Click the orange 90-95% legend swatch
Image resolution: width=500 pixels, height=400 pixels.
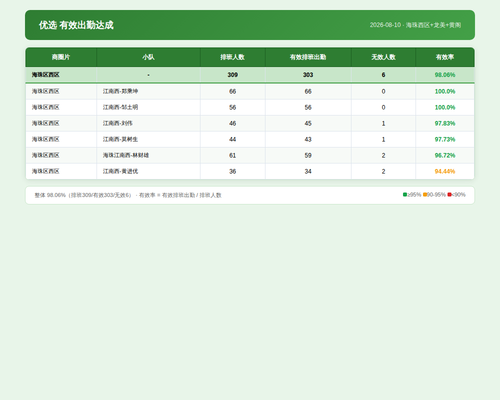(x=425, y=195)
